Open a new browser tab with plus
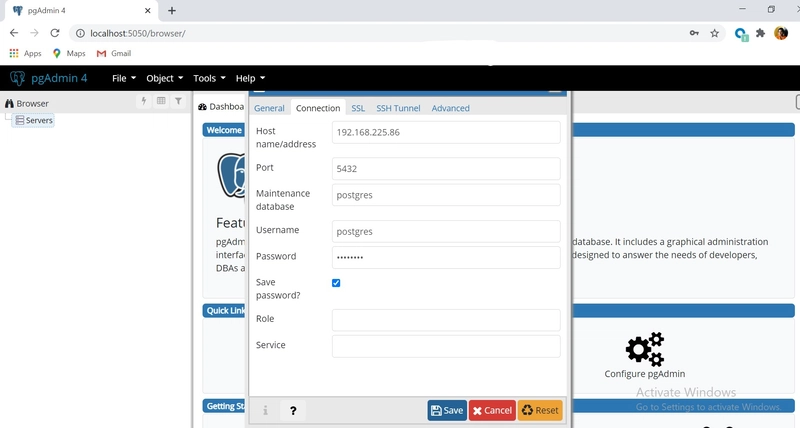Image resolution: width=800 pixels, height=428 pixels. coord(172,11)
